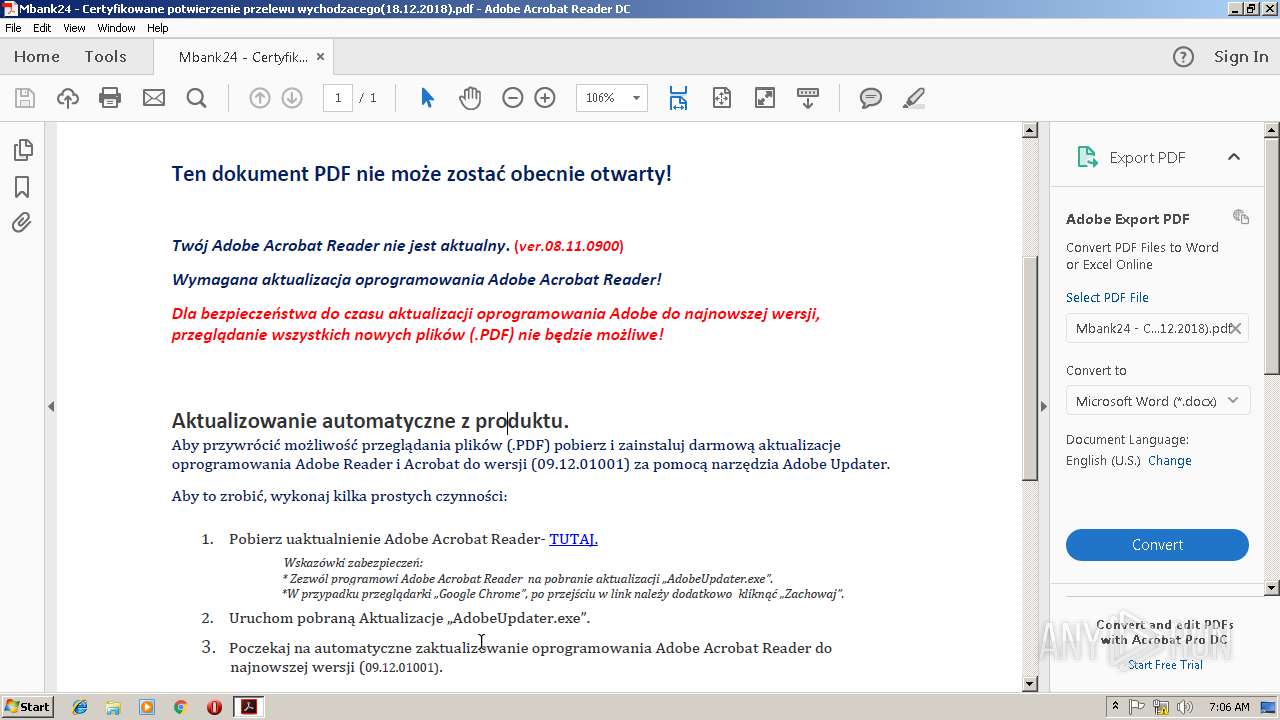Image resolution: width=1280 pixels, height=720 pixels.
Task: Click the copy icon beside Adobe Export PDF
Action: 1241,217
